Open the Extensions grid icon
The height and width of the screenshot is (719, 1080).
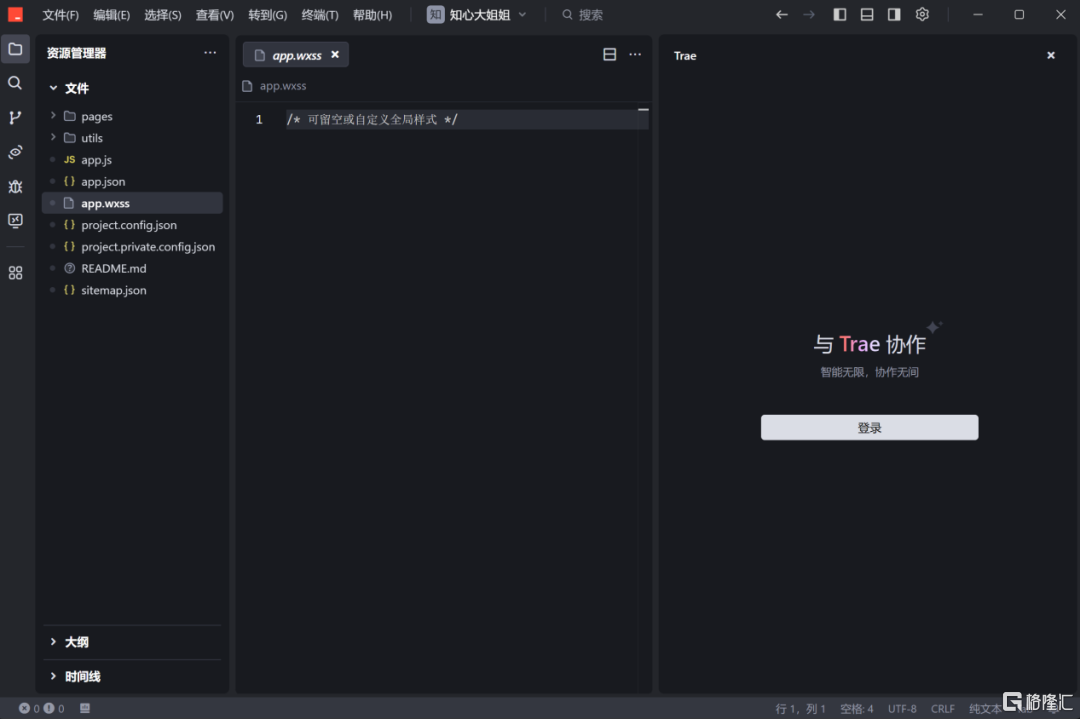click(x=15, y=273)
